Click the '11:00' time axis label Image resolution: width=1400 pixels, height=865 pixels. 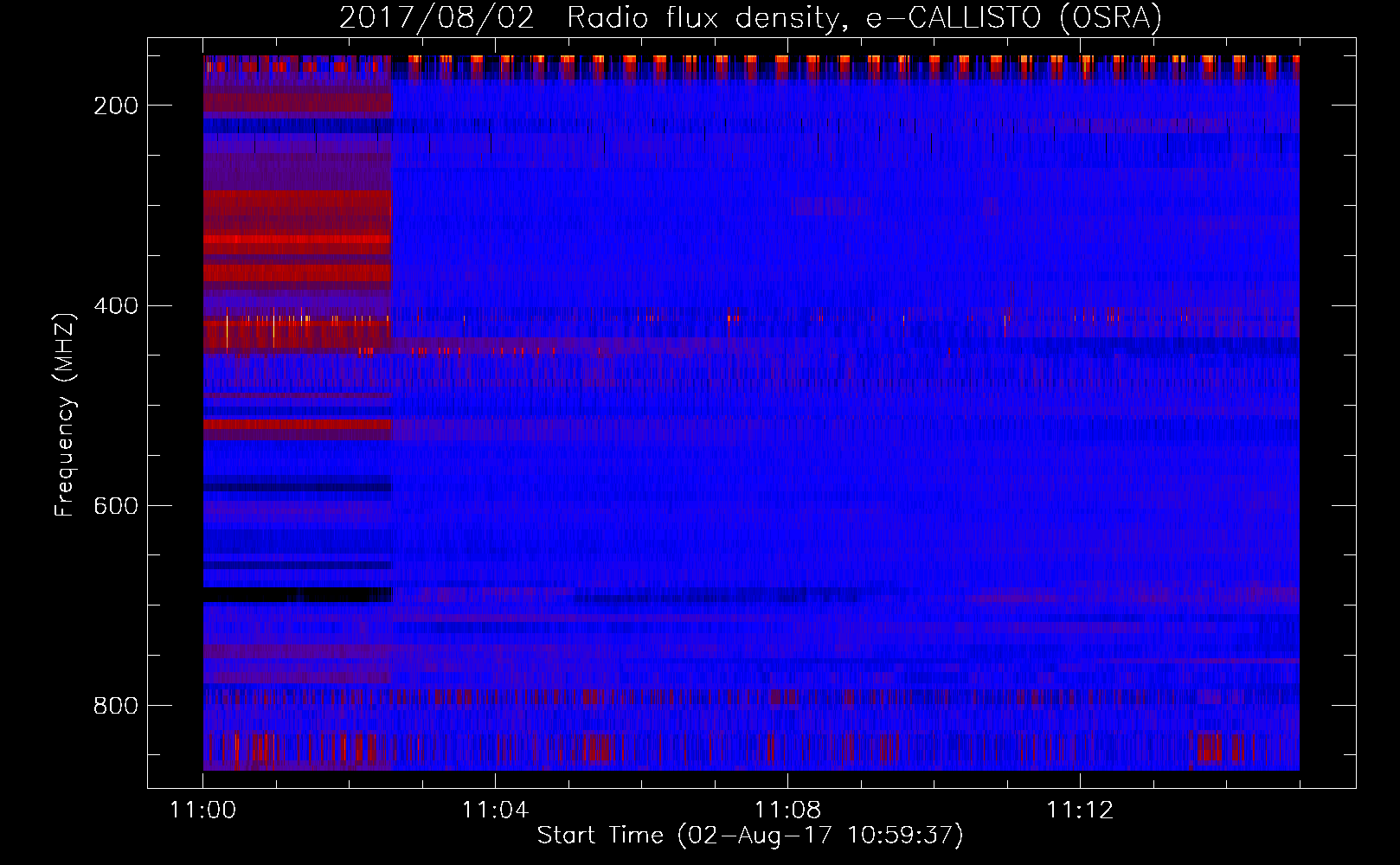coord(202,811)
